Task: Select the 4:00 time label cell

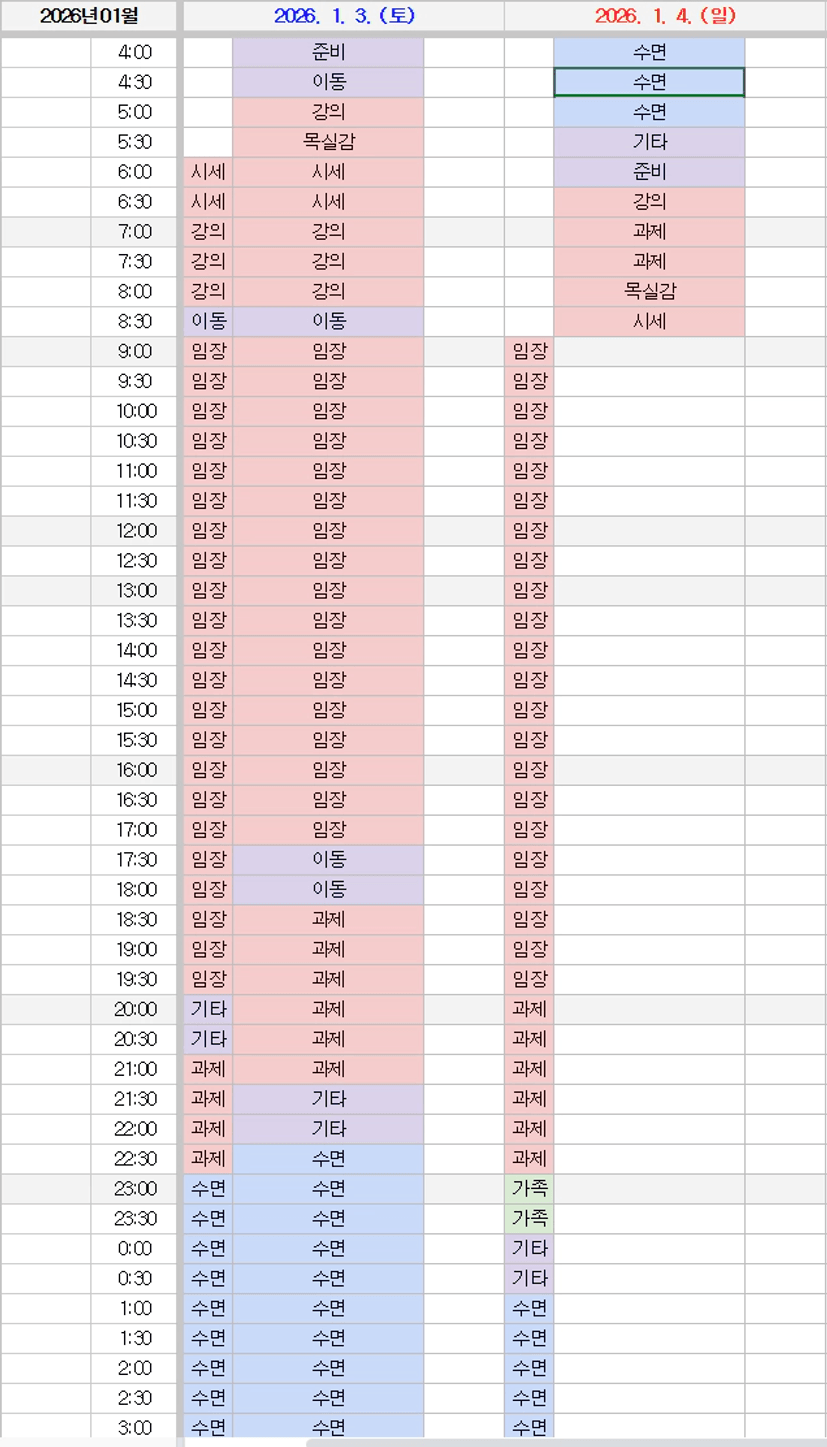Action: (x=134, y=52)
